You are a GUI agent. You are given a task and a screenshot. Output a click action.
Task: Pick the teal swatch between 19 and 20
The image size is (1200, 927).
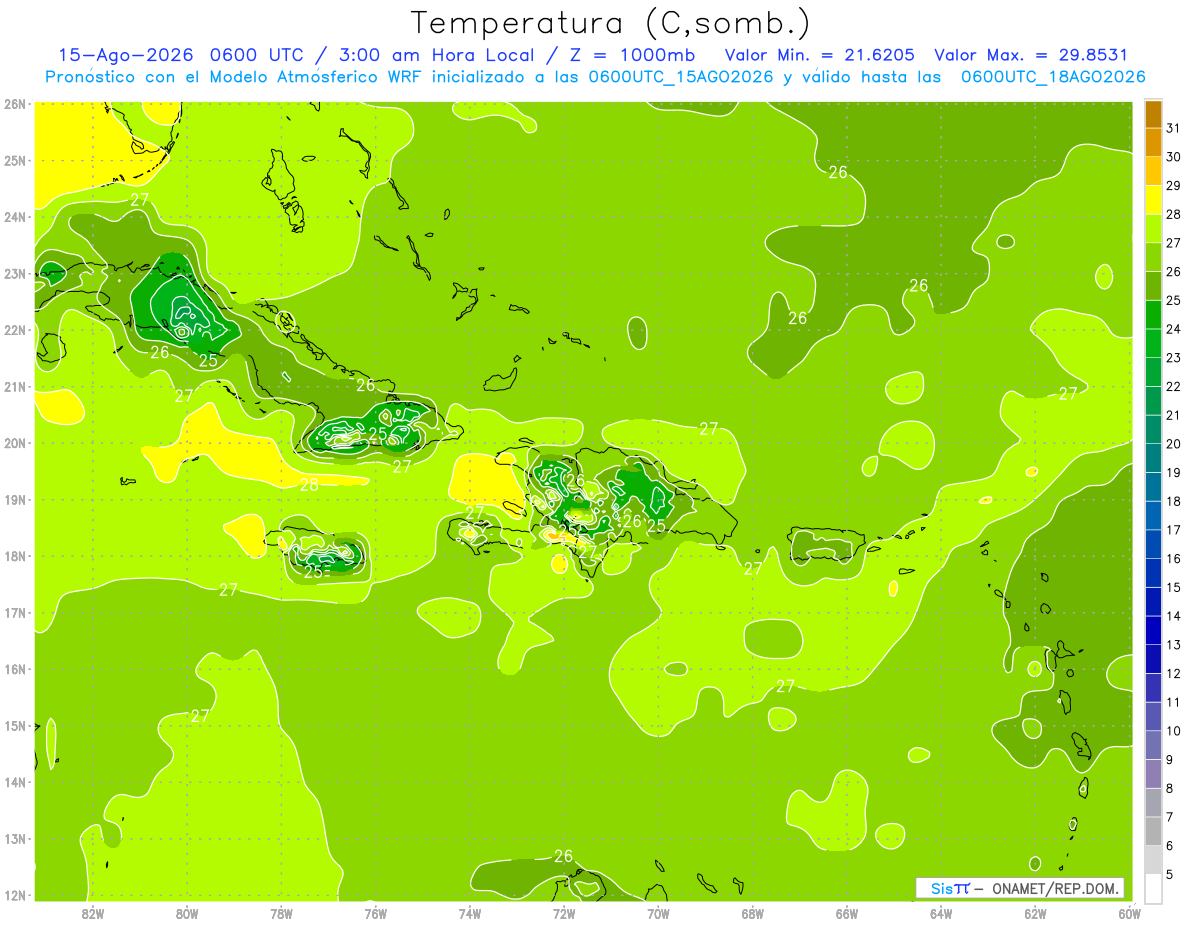pyautogui.click(x=1153, y=458)
